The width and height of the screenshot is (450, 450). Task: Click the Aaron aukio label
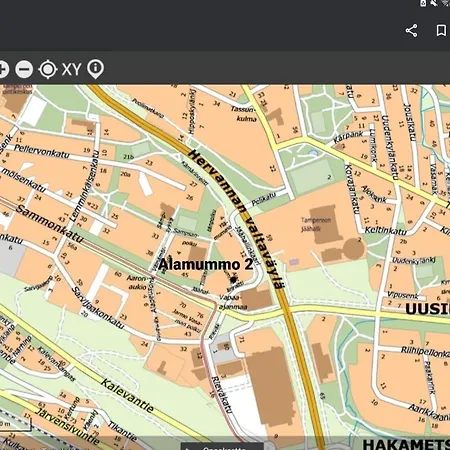(137, 282)
